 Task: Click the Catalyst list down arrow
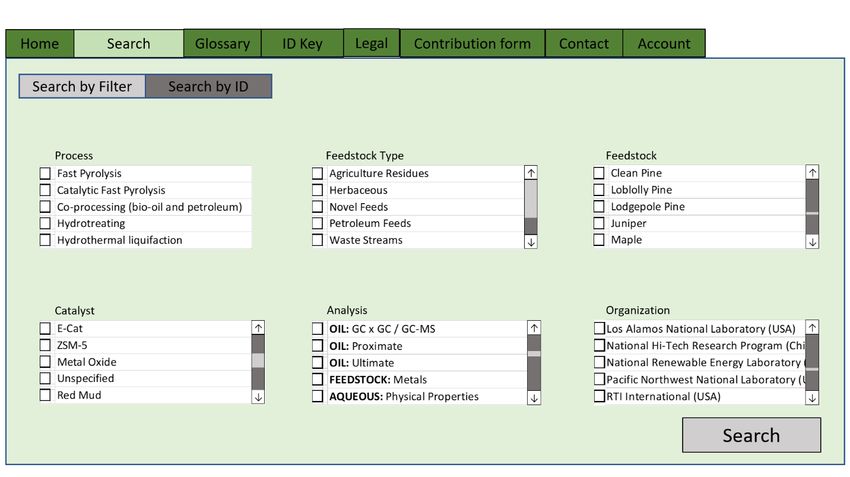pos(258,397)
